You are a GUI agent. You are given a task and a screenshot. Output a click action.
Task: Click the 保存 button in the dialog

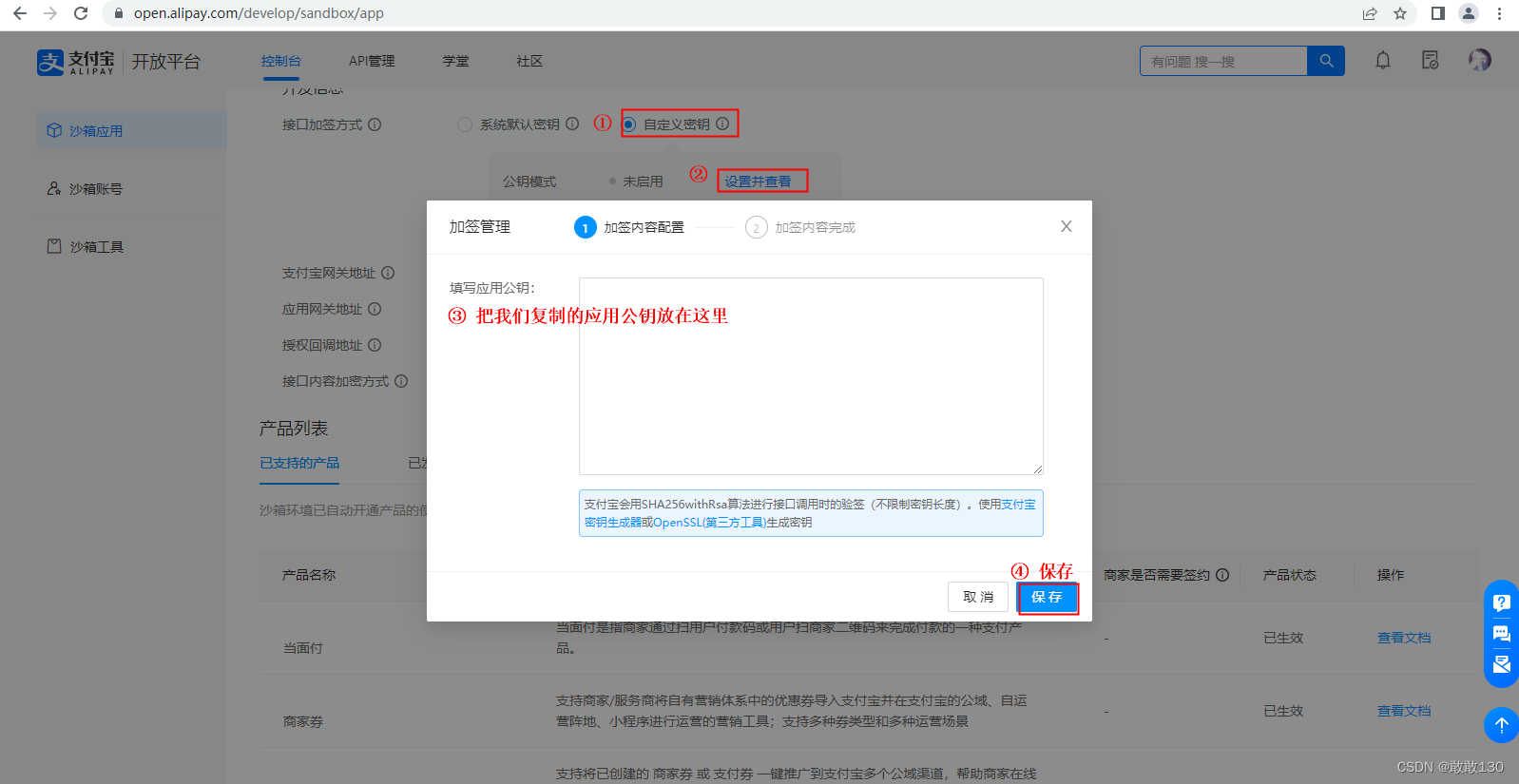(x=1048, y=597)
